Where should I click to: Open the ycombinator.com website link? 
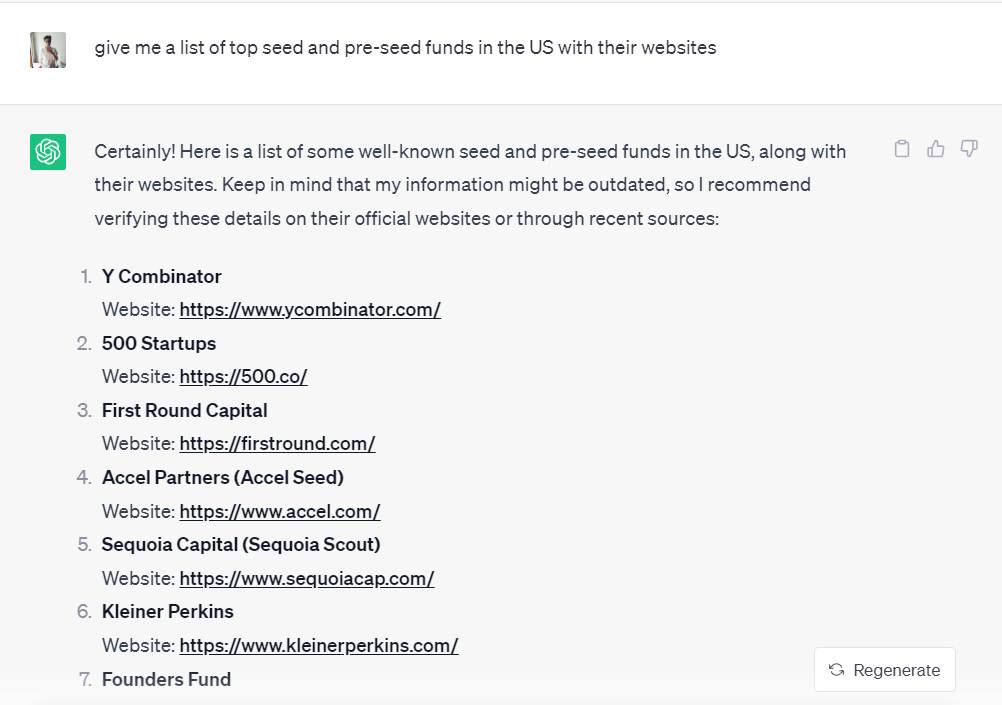310,310
